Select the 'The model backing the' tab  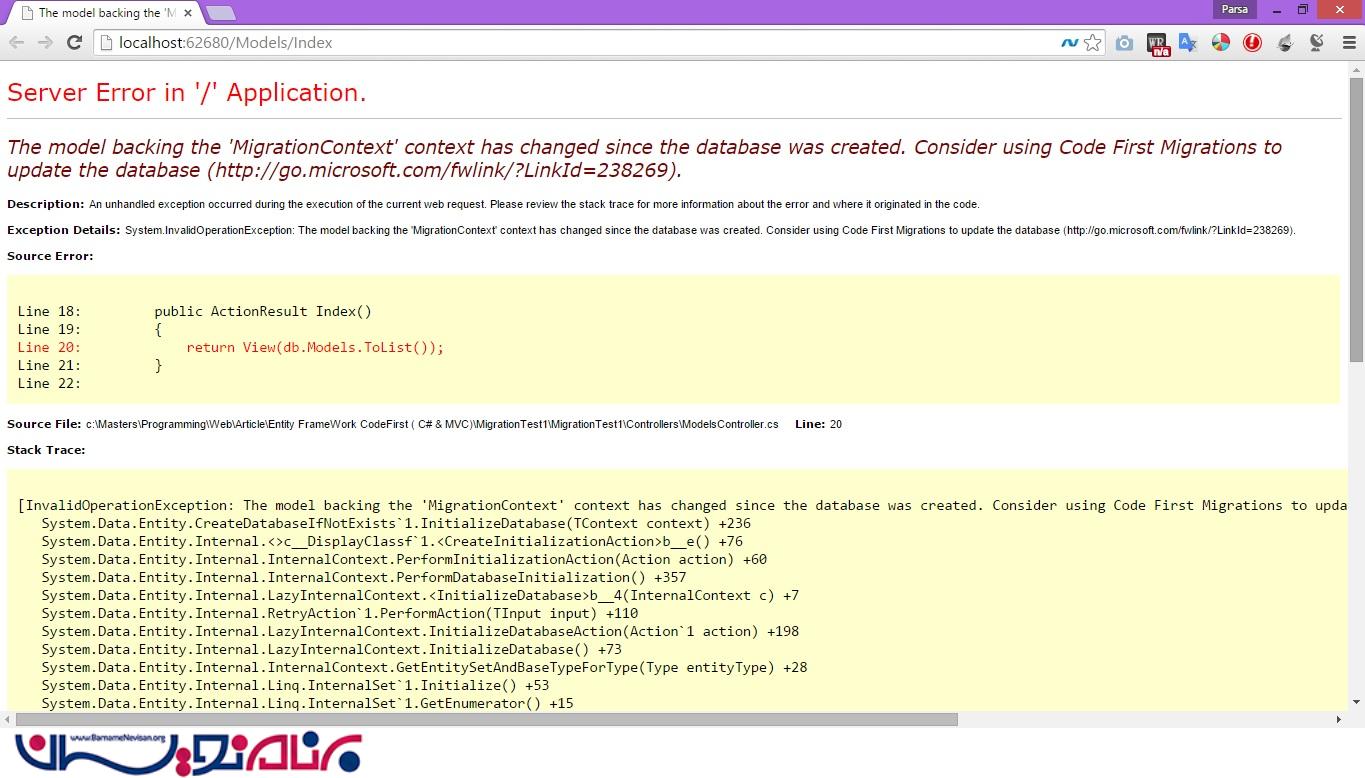click(x=100, y=13)
